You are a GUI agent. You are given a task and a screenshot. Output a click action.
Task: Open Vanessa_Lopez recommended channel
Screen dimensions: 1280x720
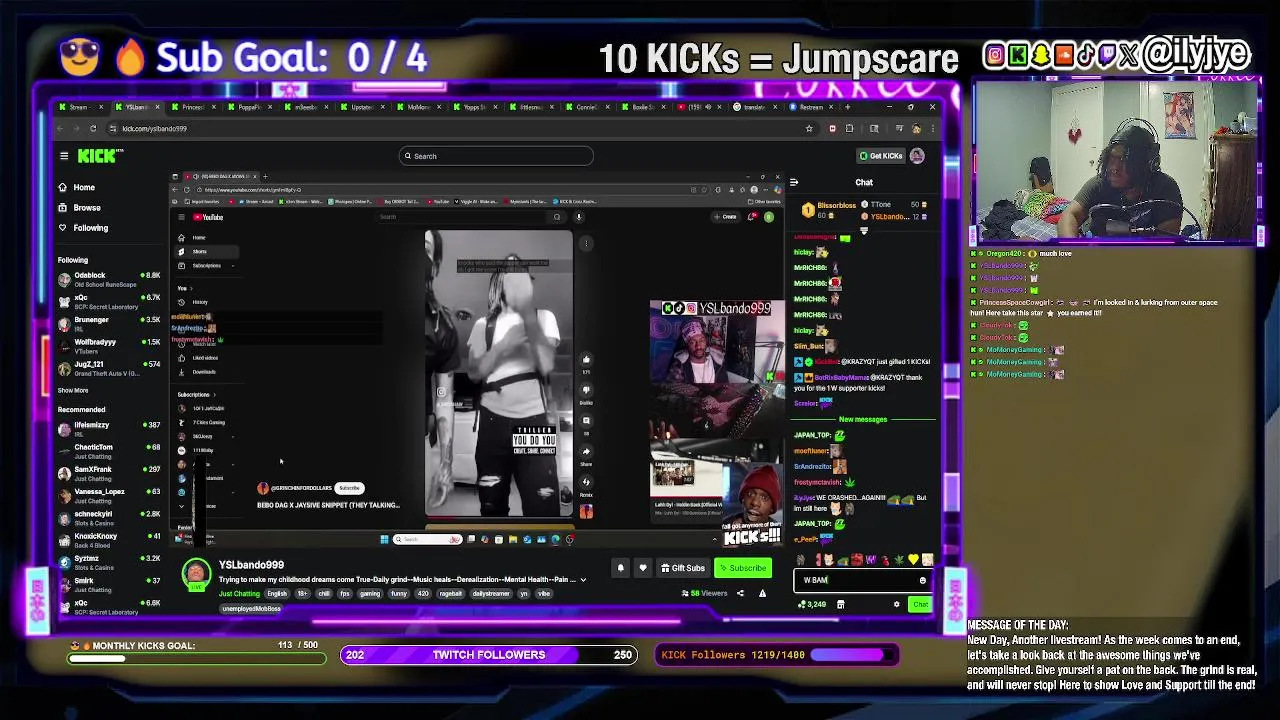pyautogui.click(x=109, y=495)
